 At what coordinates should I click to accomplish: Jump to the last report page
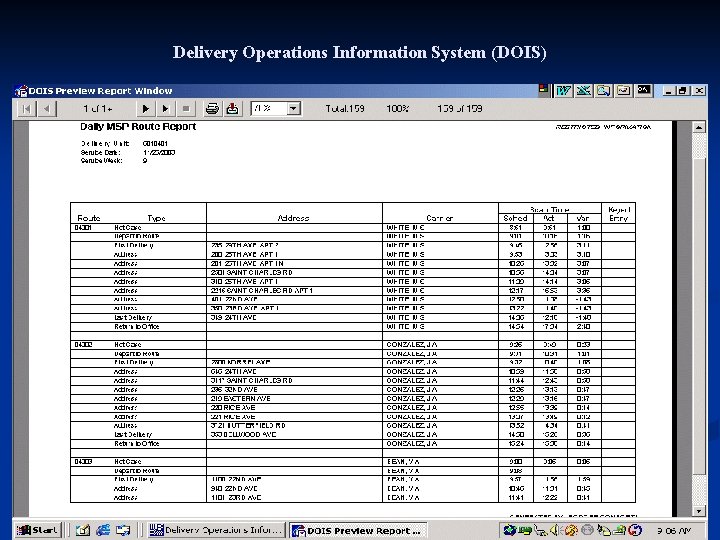[x=165, y=109]
